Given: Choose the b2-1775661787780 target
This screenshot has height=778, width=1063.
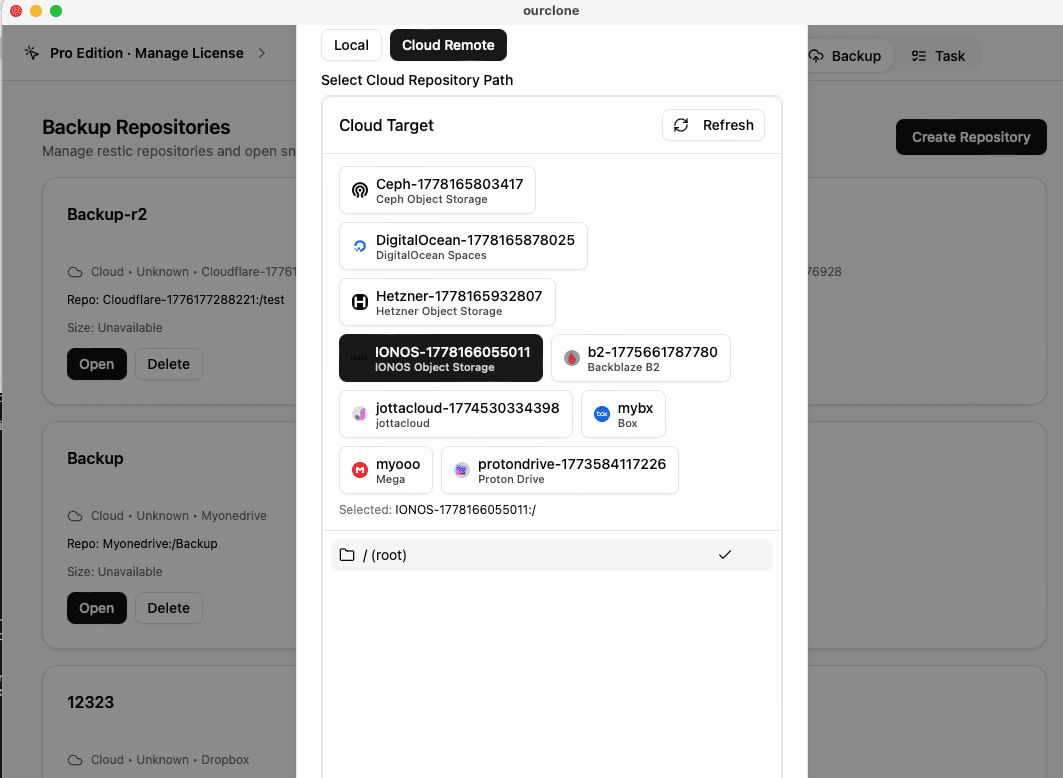Looking at the screenshot, I should [641, 358].
